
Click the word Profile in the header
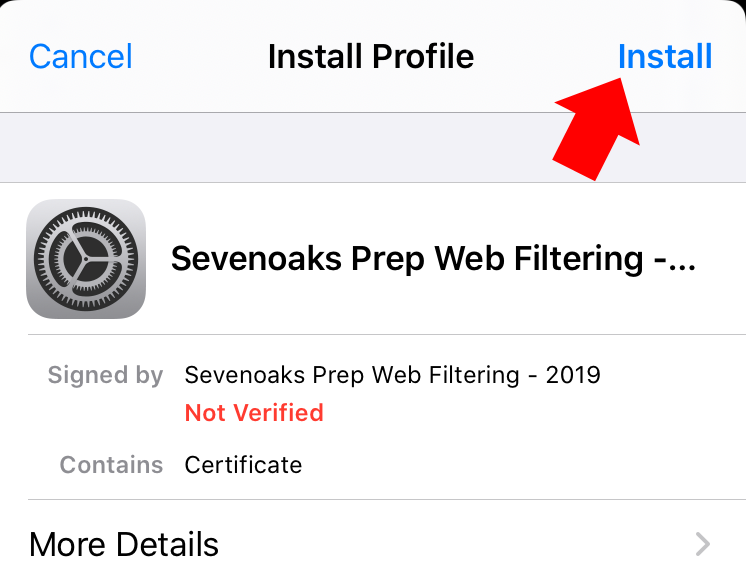(423, 57)
